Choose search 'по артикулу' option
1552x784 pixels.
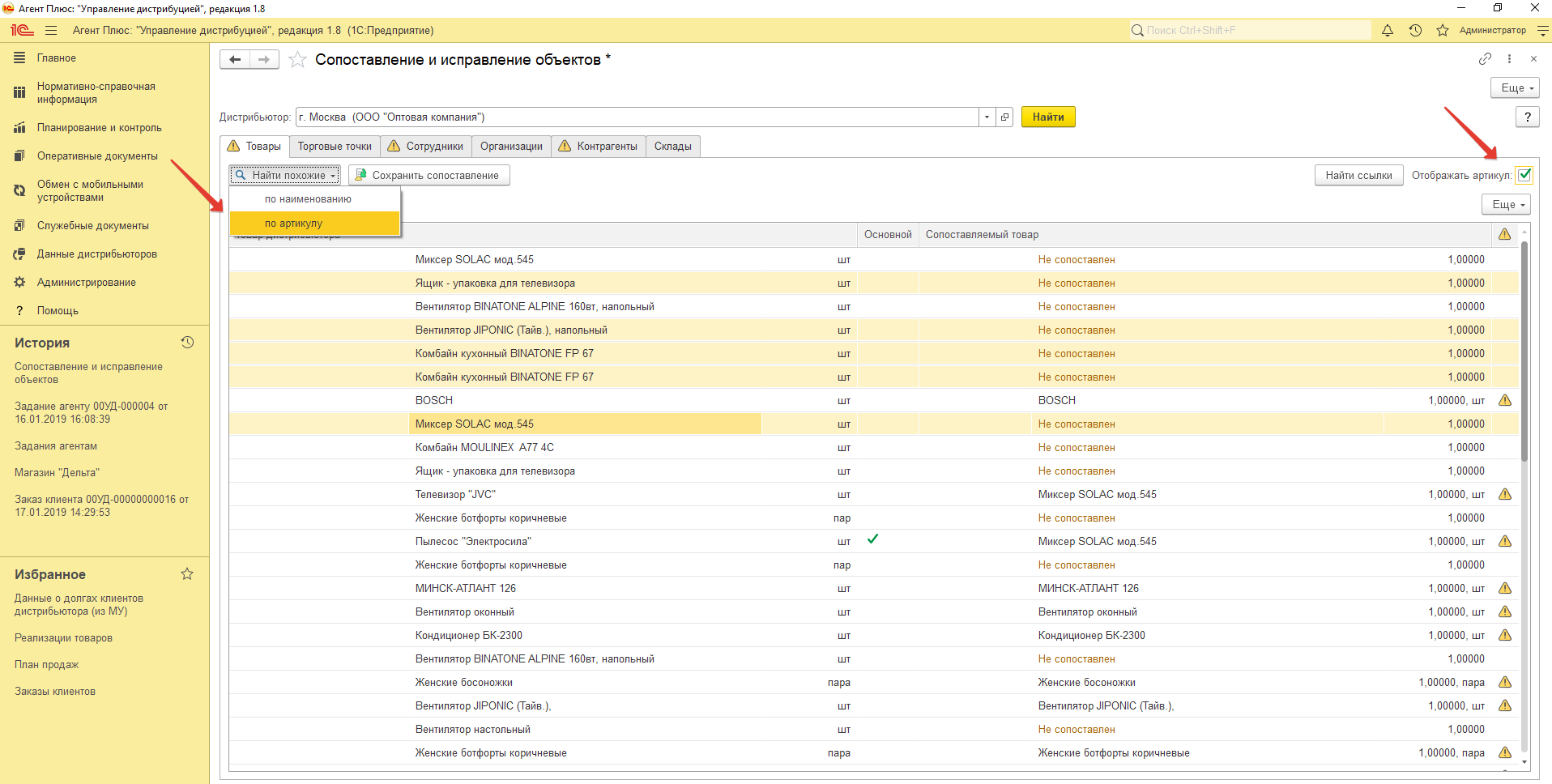click(x=315, y=223)
